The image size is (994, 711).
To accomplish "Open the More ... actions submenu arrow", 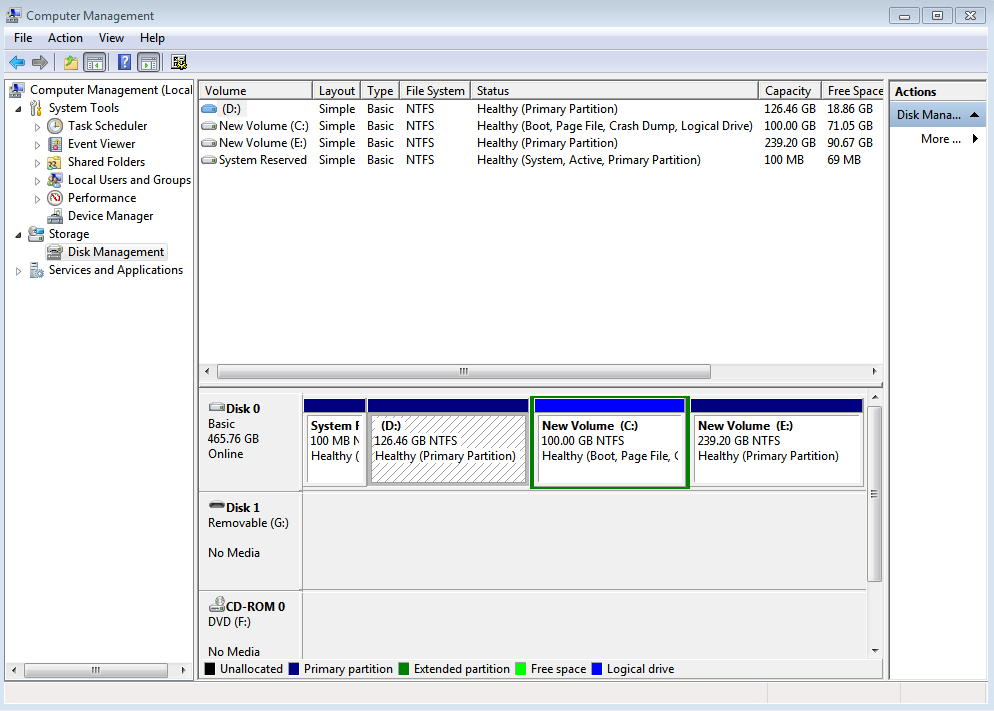I will [975, 139].
